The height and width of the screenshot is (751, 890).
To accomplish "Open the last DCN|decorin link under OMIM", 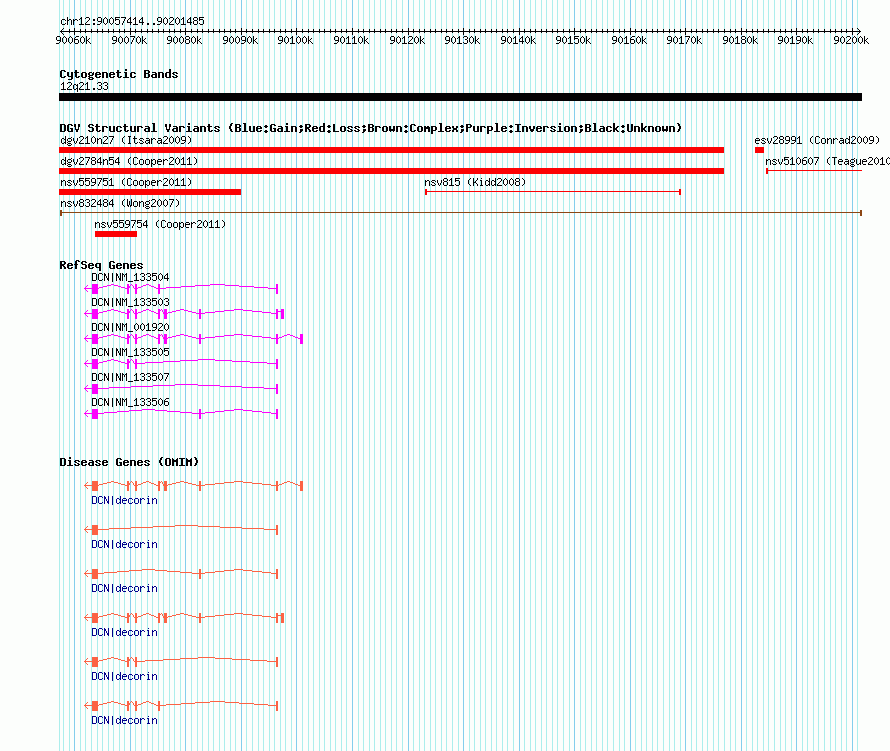I will pyautogui.click(x=124, y=720).
